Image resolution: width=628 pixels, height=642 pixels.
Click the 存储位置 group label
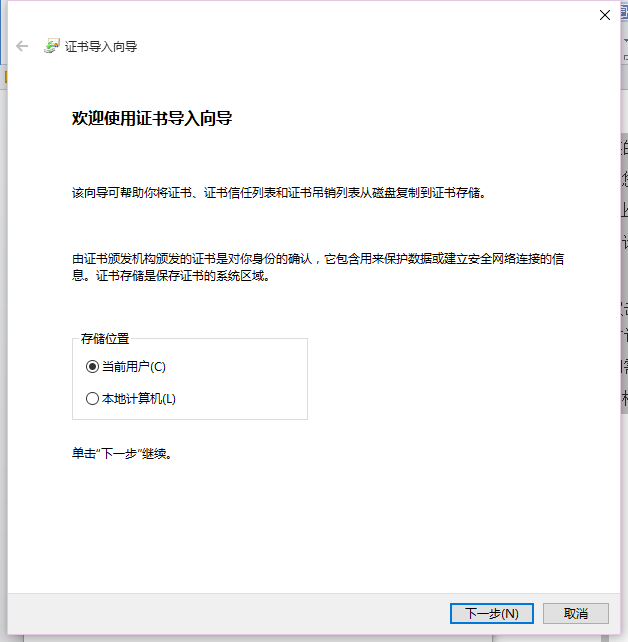click(x=105, y=339)
